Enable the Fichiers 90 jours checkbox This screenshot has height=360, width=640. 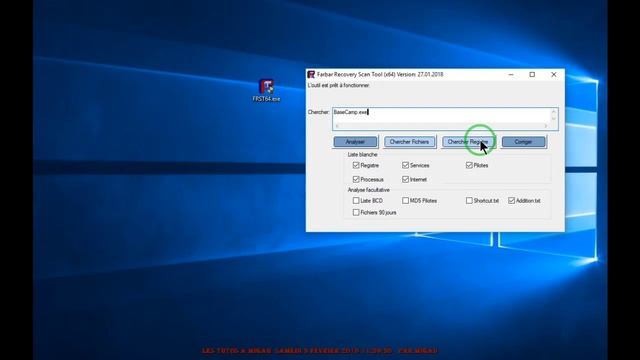point(356,212)
